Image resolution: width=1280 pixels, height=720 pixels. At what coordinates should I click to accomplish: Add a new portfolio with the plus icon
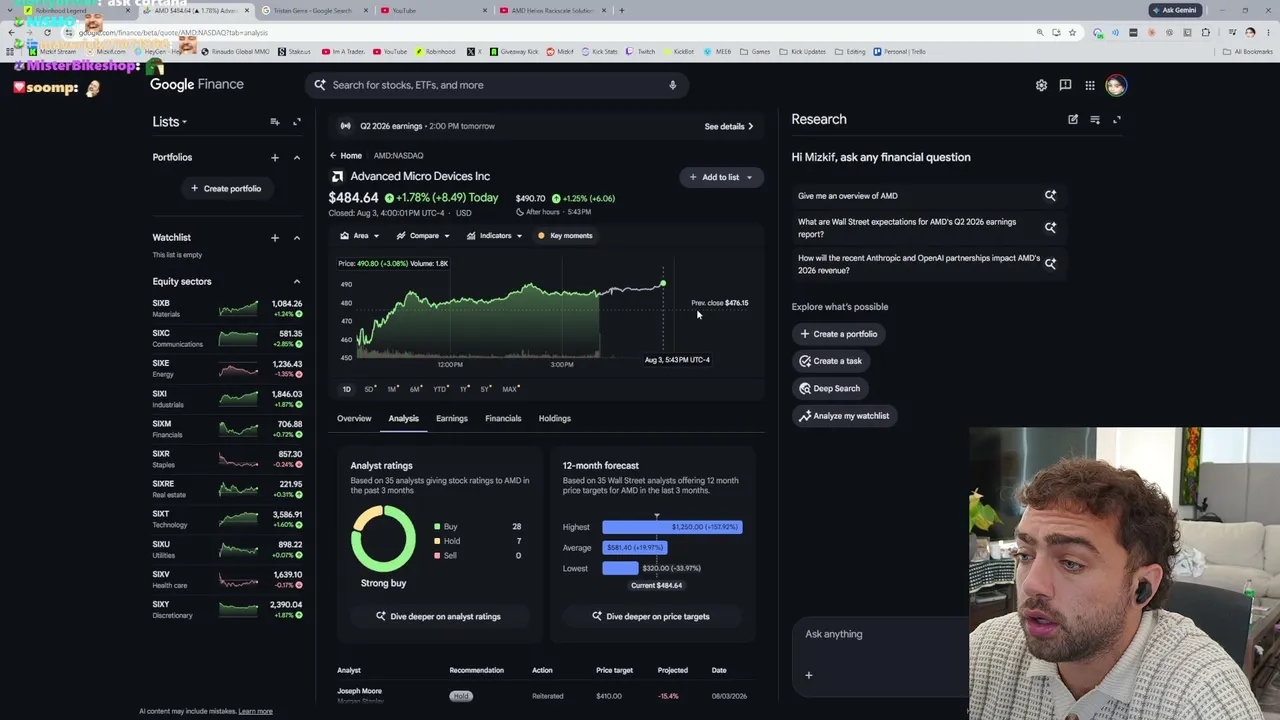pyautogui.click(x=275, y=157)
